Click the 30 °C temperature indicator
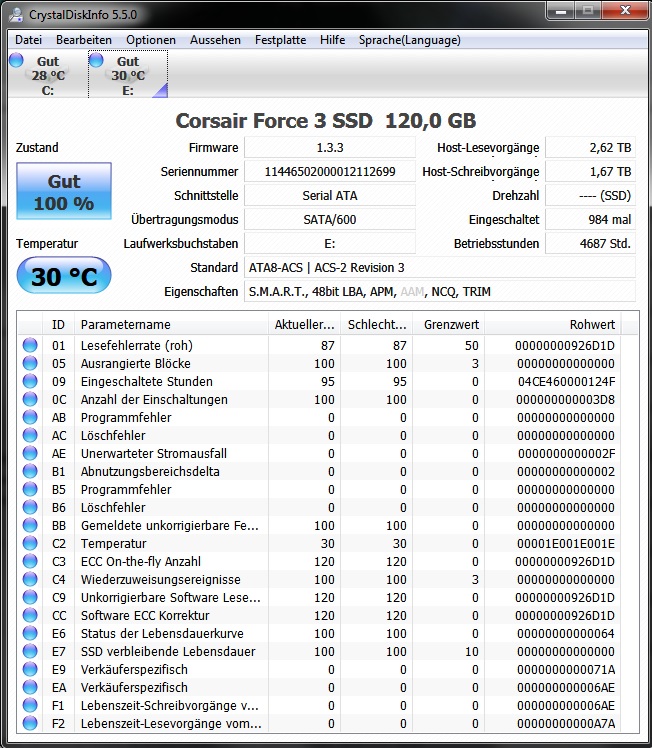Screen dimensions: 652x748 point(64,276)
